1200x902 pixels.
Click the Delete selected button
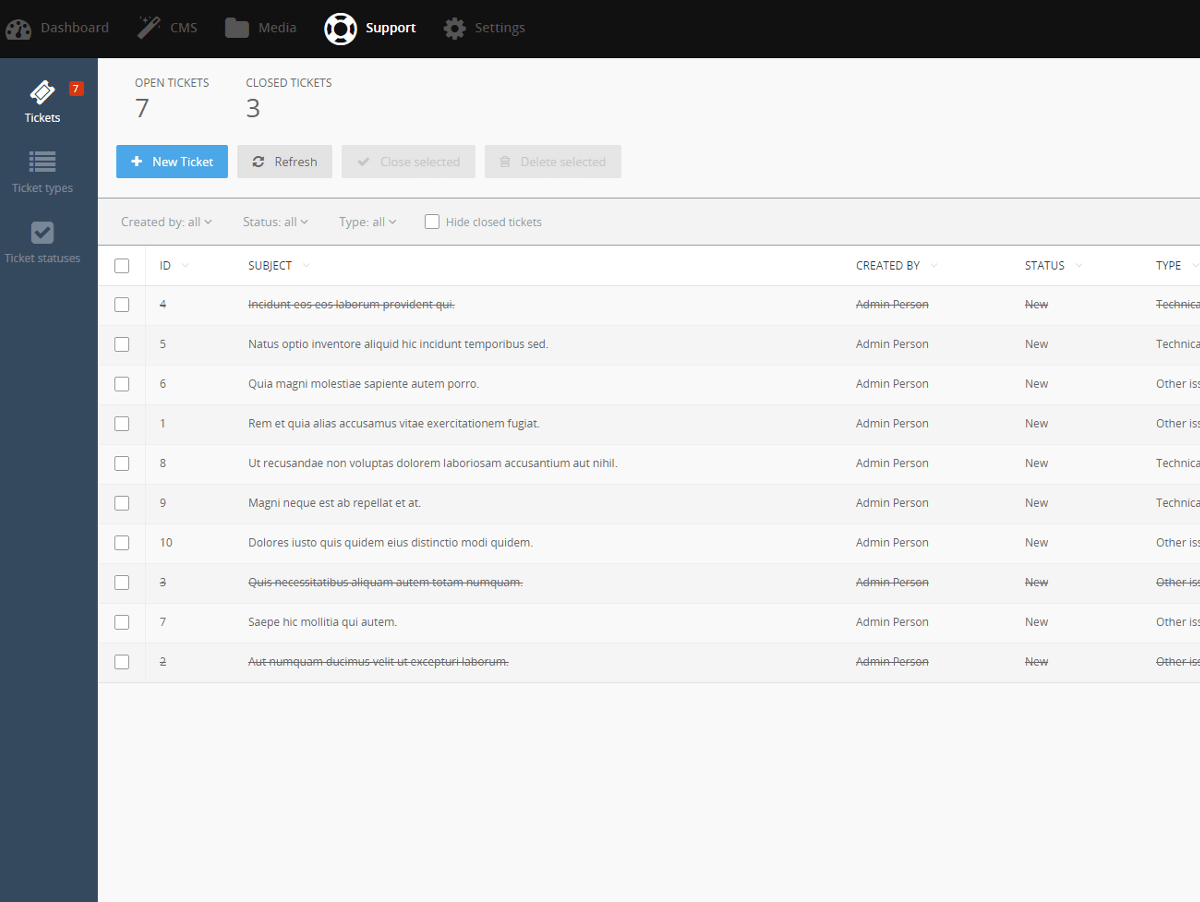[553, 162]
